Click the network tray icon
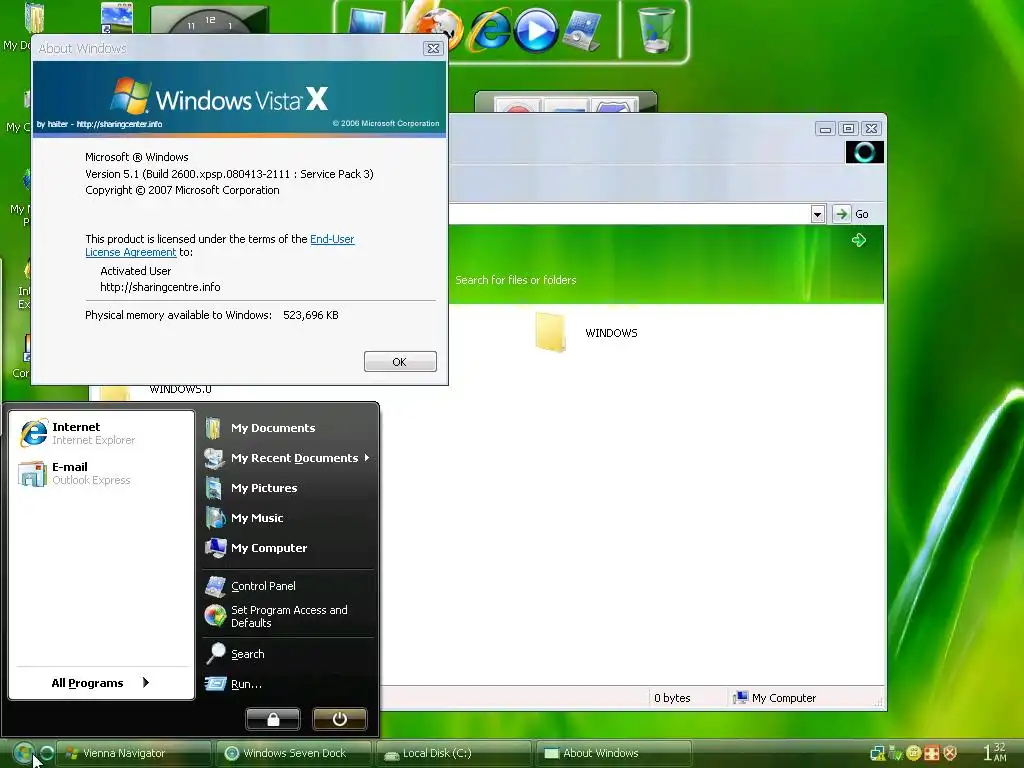This screenshot has height=768, width=1024. [877, 753]
